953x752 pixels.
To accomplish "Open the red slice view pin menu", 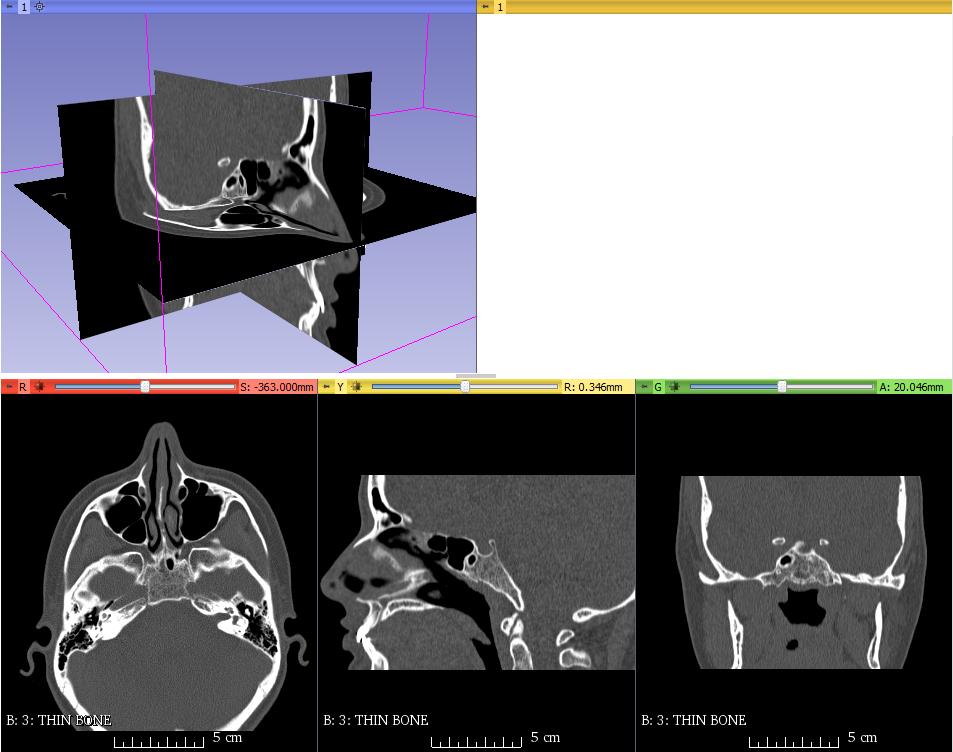I will click(9, 386).
